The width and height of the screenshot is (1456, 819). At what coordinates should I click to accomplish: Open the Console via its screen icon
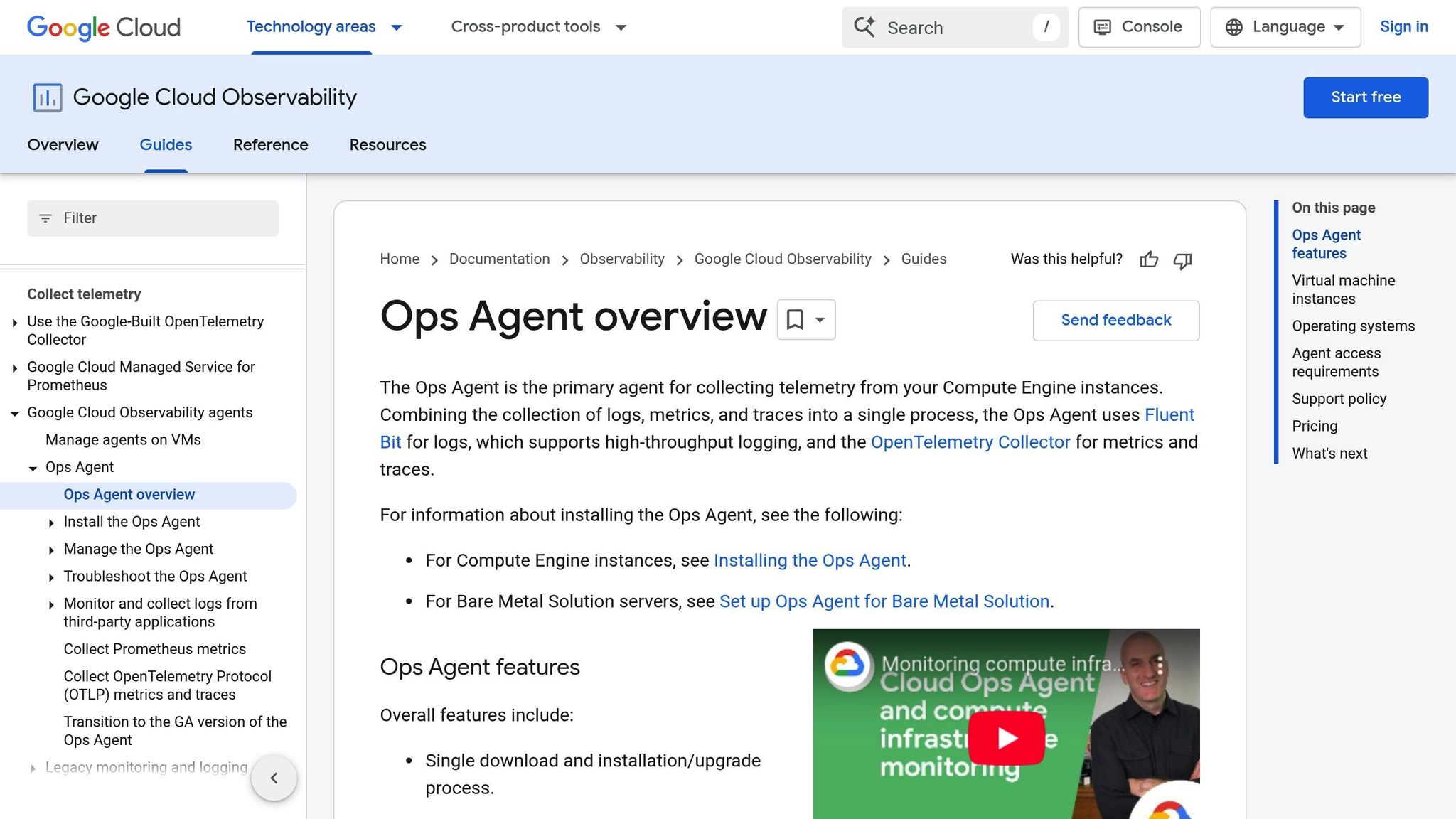point(1103,27)
